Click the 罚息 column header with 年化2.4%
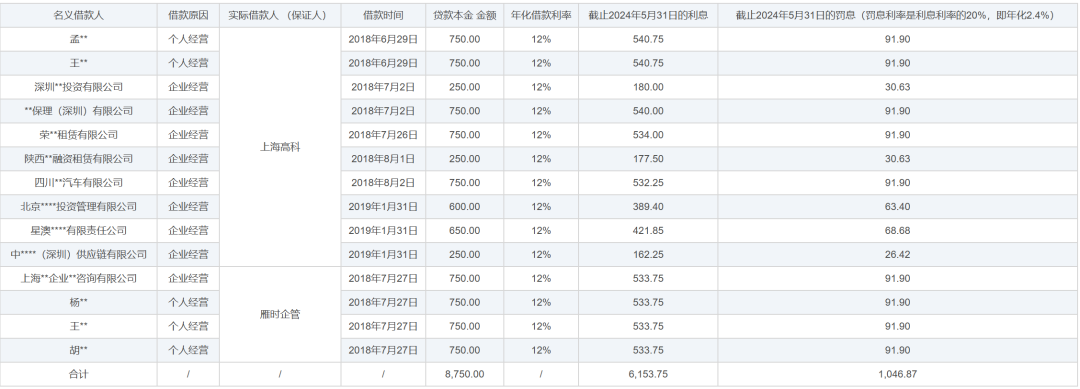The height and width of the screenshot is (389, 1080). point(897,15)
